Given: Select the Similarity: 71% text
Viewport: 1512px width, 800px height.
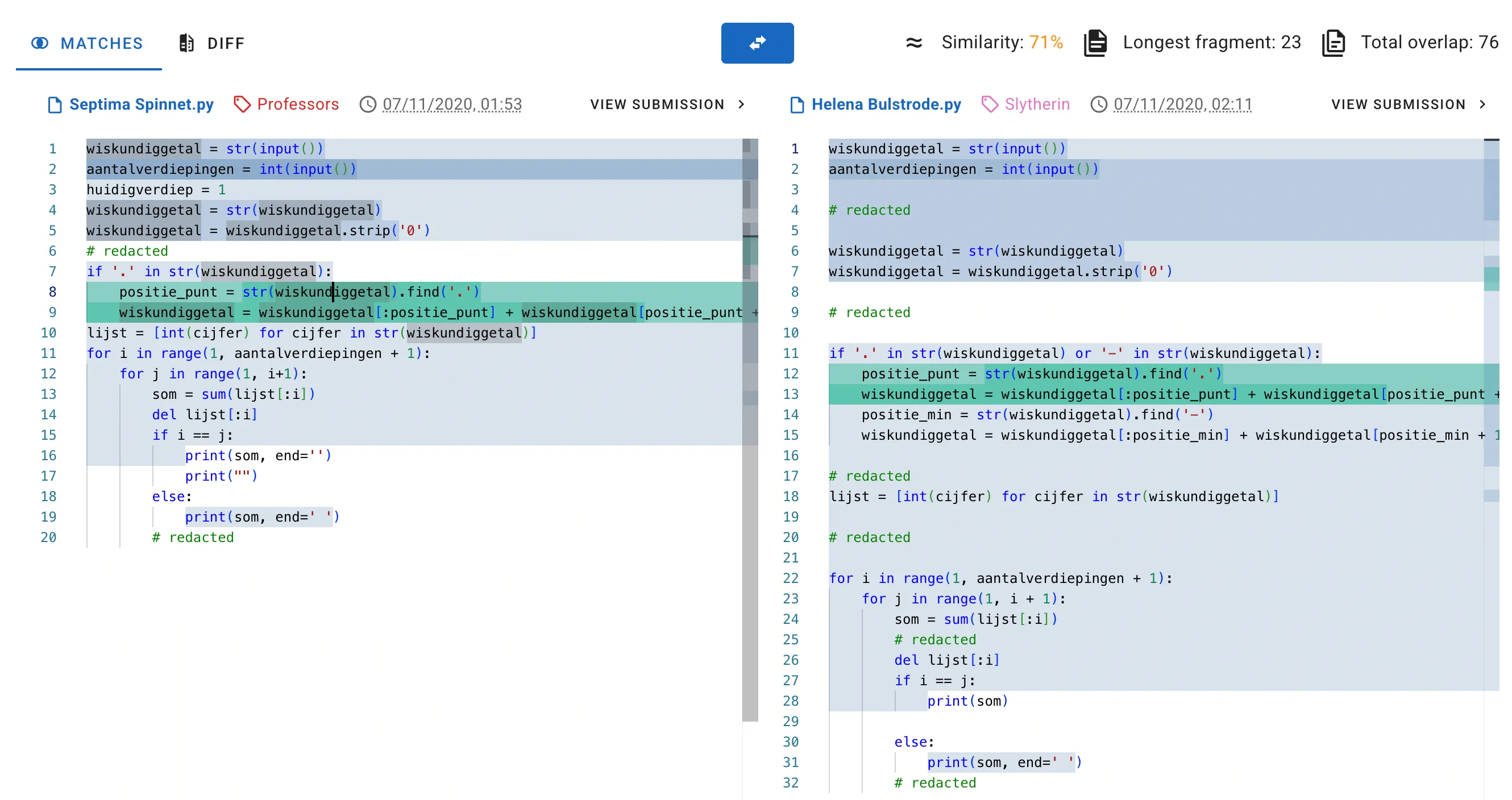Looking at the screenshot, I should click(x=1002, y=42).
